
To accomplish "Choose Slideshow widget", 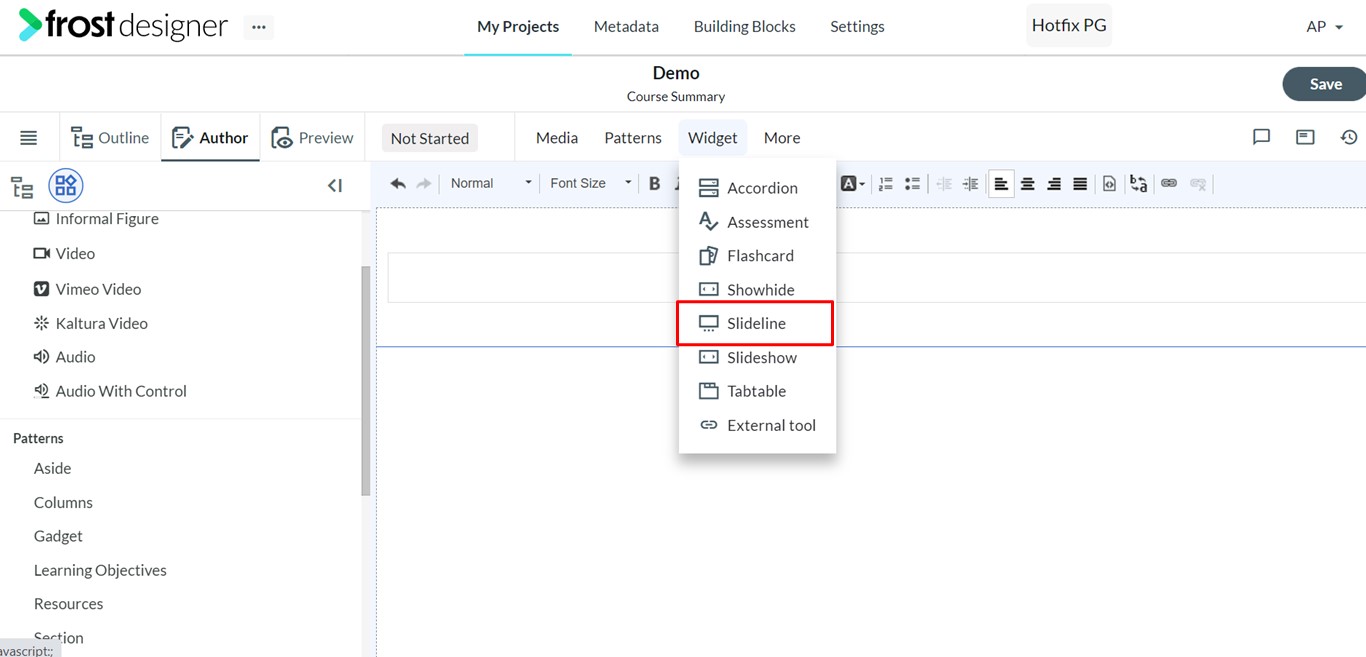I will pos(757,358).
